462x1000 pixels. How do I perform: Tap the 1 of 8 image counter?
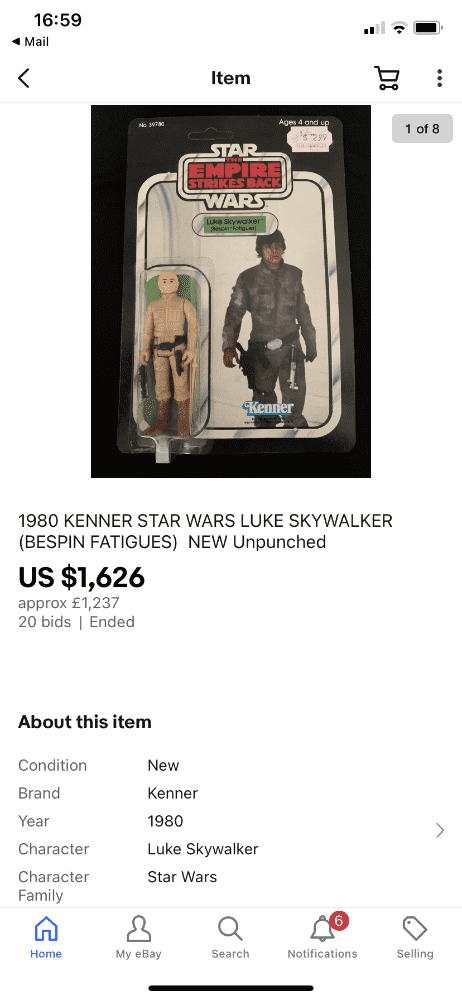coord(422,129)
